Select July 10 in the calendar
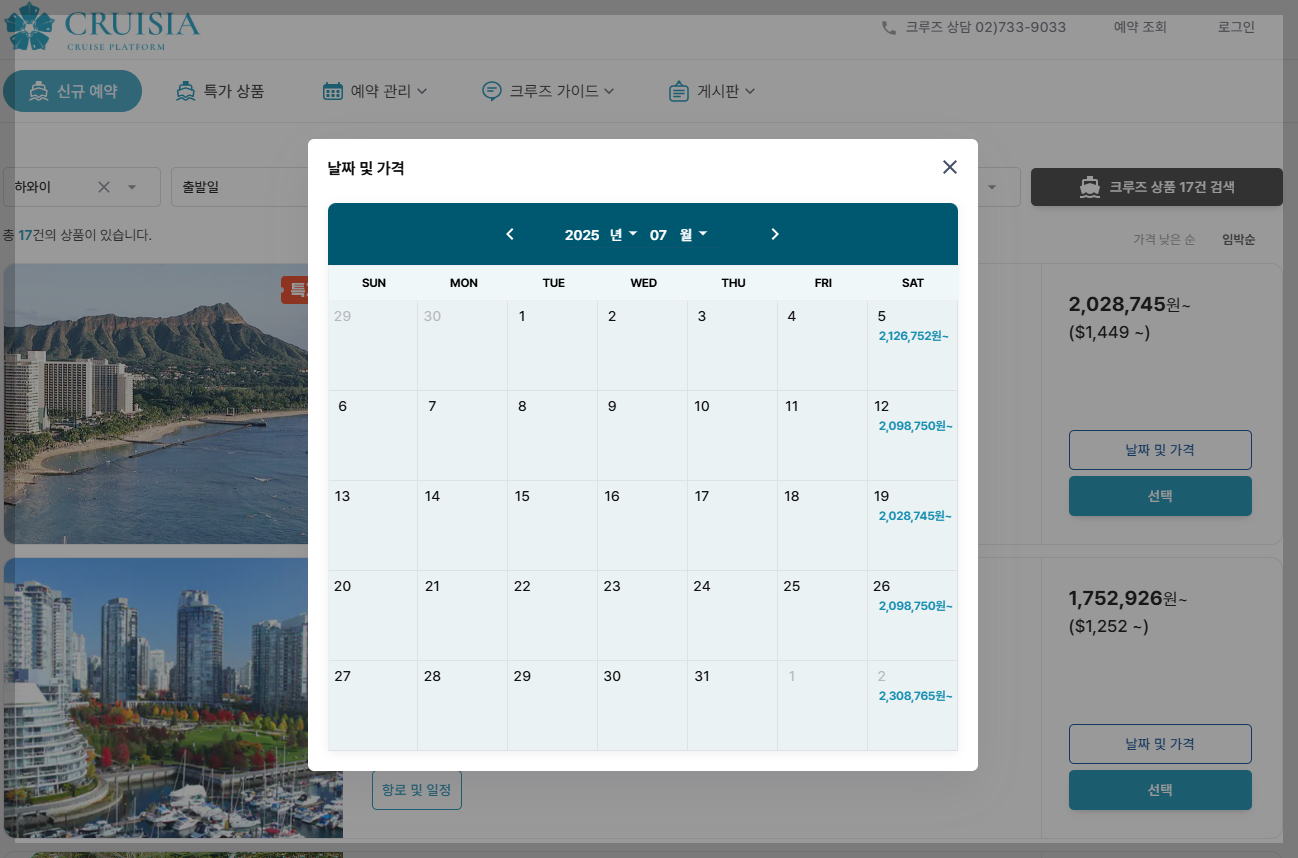The image size is (1298, 858). coord(733,435)
